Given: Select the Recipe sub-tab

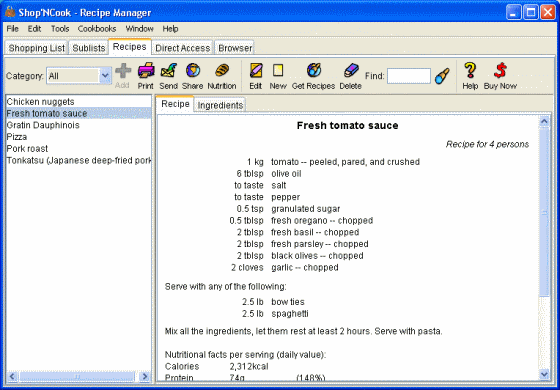Looking at the screenshot, I should 175,104.
